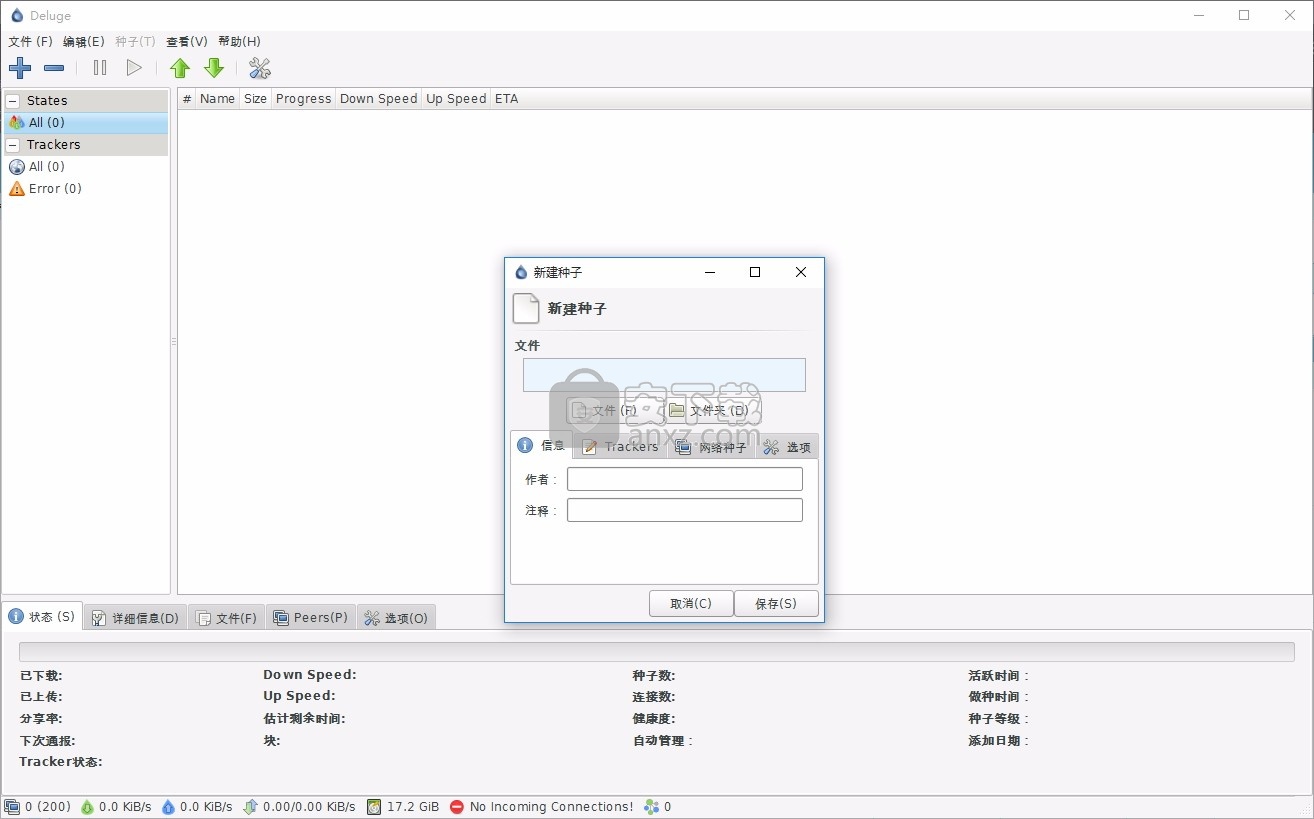
Task: Switch to the 状态(S) bottom tab
Action: pyautogui.click(x=42, y=617)
